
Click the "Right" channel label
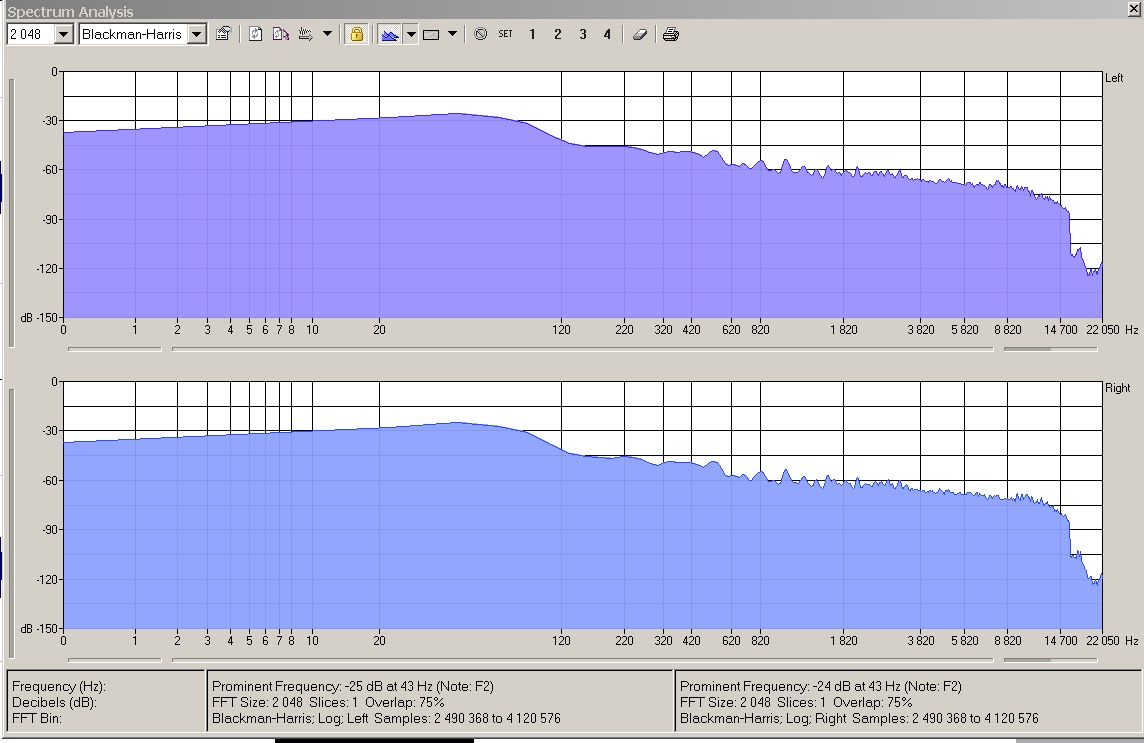[1118, 388]
